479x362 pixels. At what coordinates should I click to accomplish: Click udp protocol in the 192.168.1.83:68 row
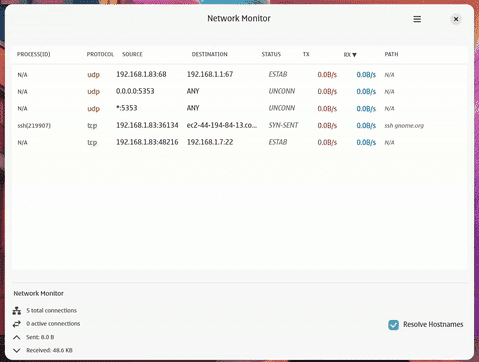[x=94, y=75]
